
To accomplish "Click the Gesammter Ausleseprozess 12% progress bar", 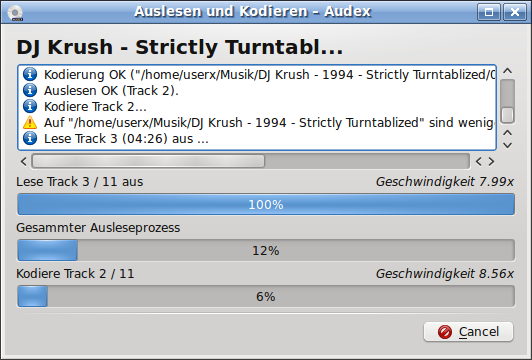I will coord(266,250).
